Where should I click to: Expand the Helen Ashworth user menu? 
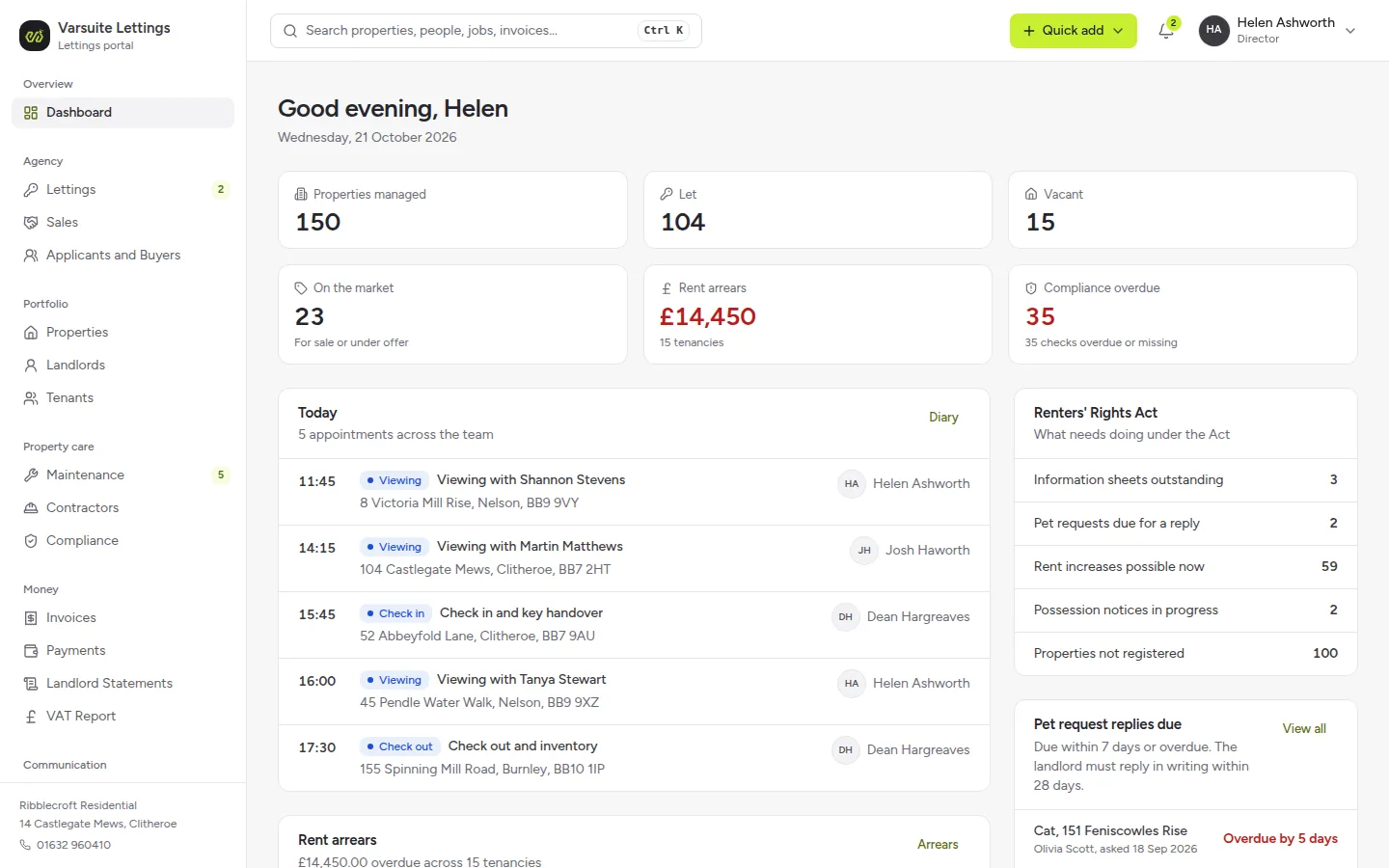tap(1278, 31)
